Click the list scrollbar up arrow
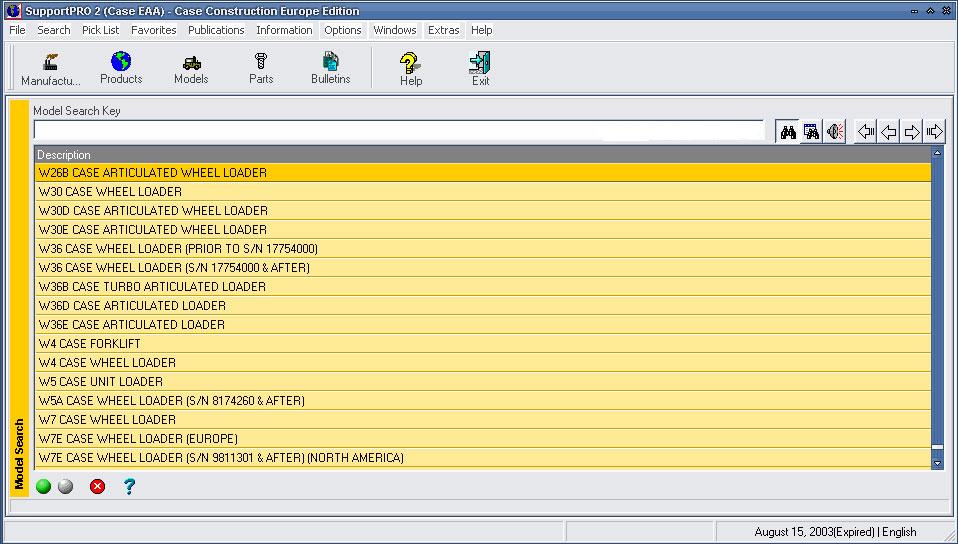 pyautogui.click(x=937, y=153)
